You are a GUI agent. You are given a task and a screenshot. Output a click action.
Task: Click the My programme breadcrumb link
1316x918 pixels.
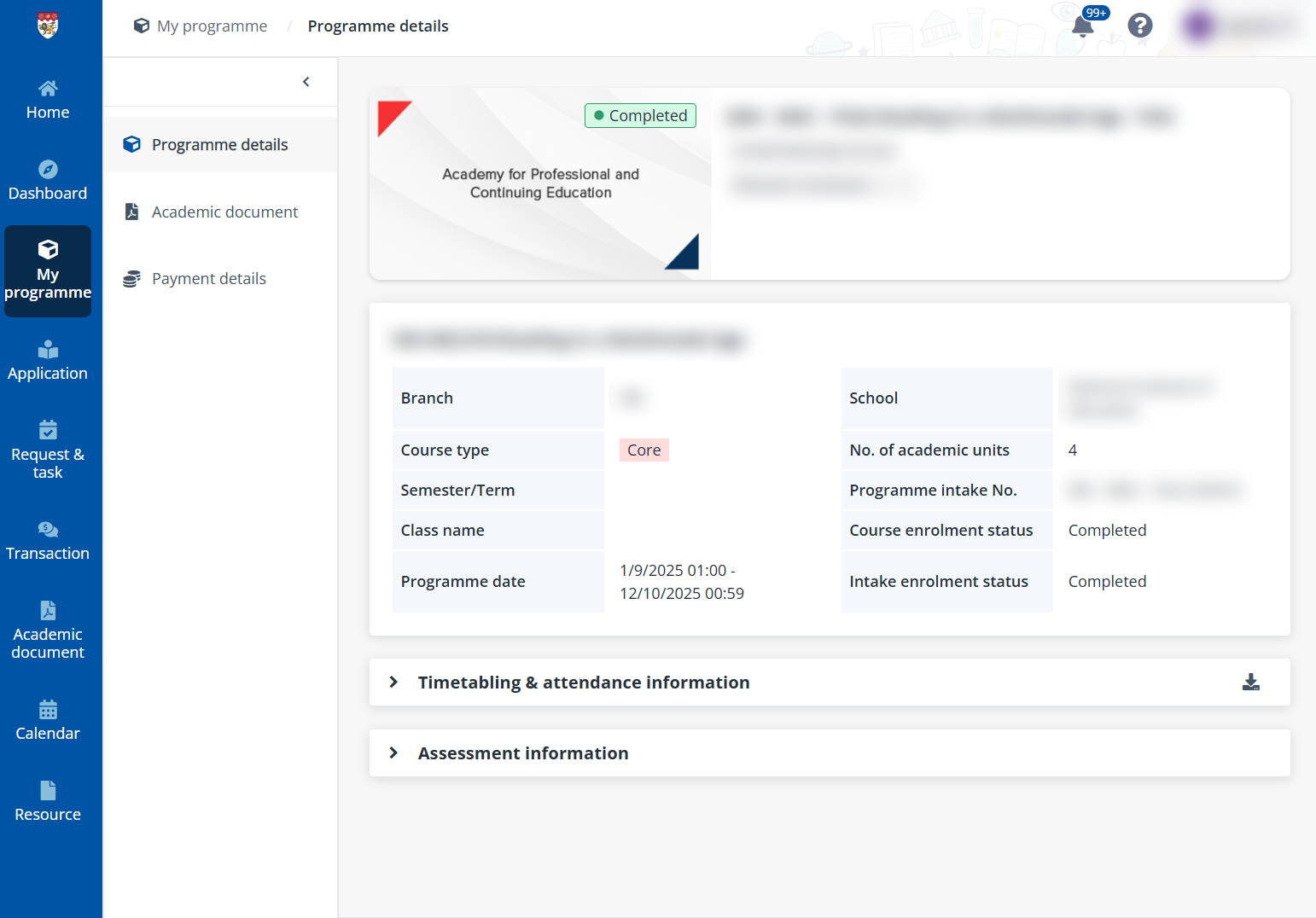[212, 26]
